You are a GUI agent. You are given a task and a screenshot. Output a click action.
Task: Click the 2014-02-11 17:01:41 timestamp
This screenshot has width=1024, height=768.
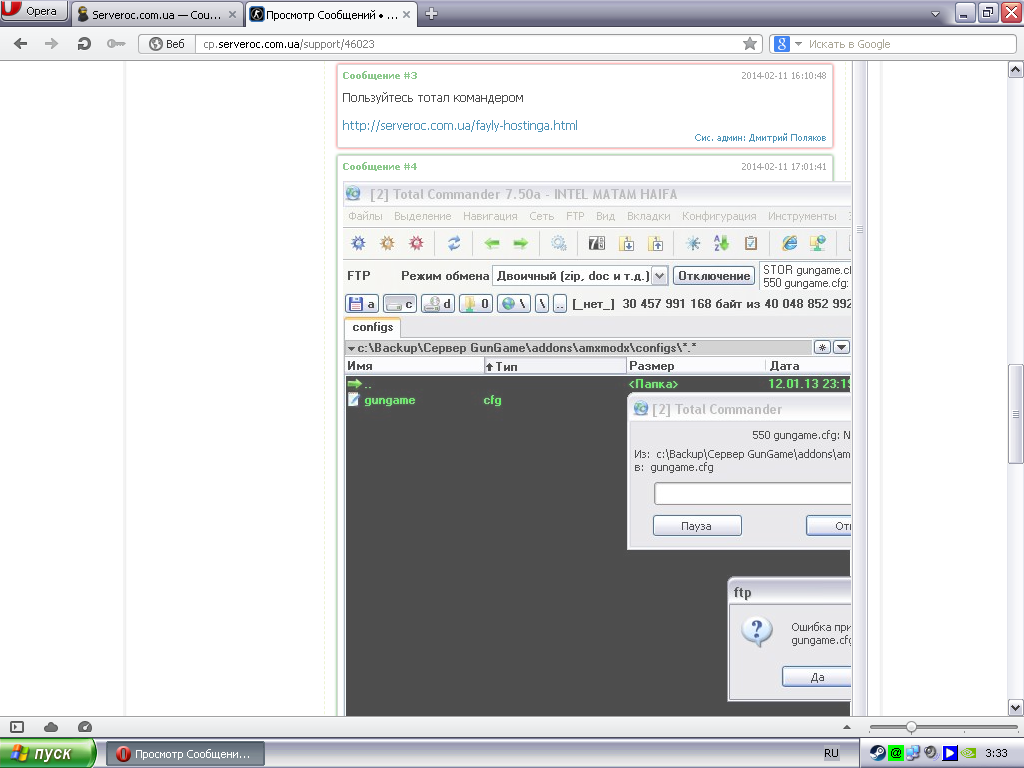tap(784, 167)
